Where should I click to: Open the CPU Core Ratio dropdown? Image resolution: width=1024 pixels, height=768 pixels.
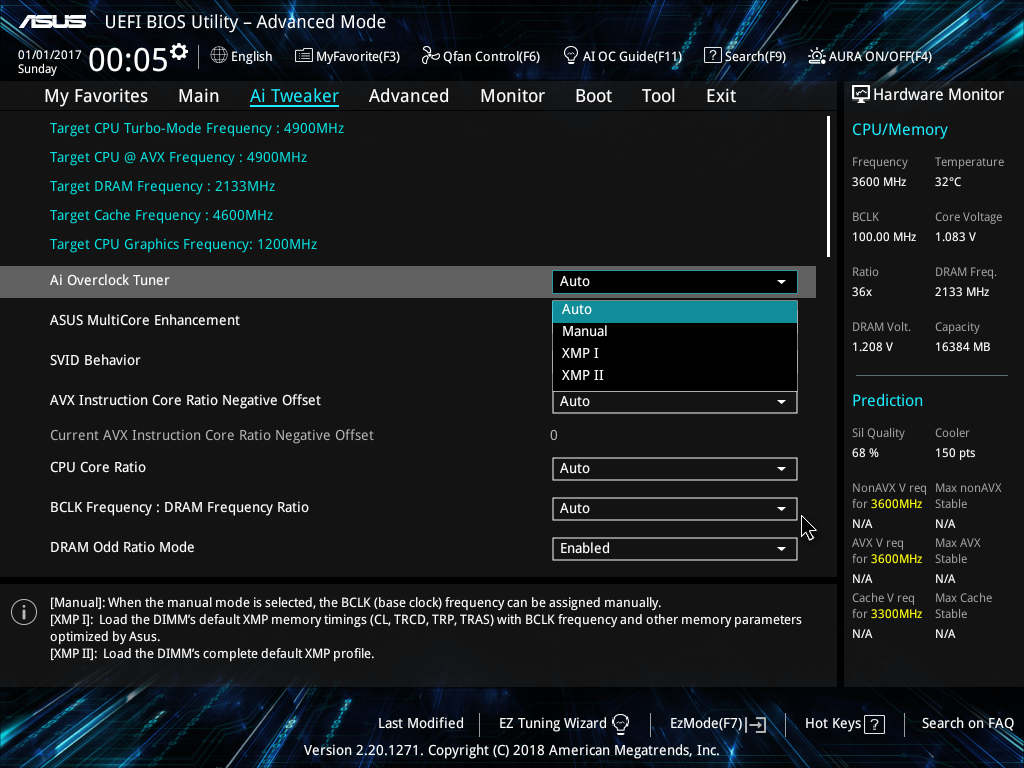pyautogui.click(x=675, y=468)
